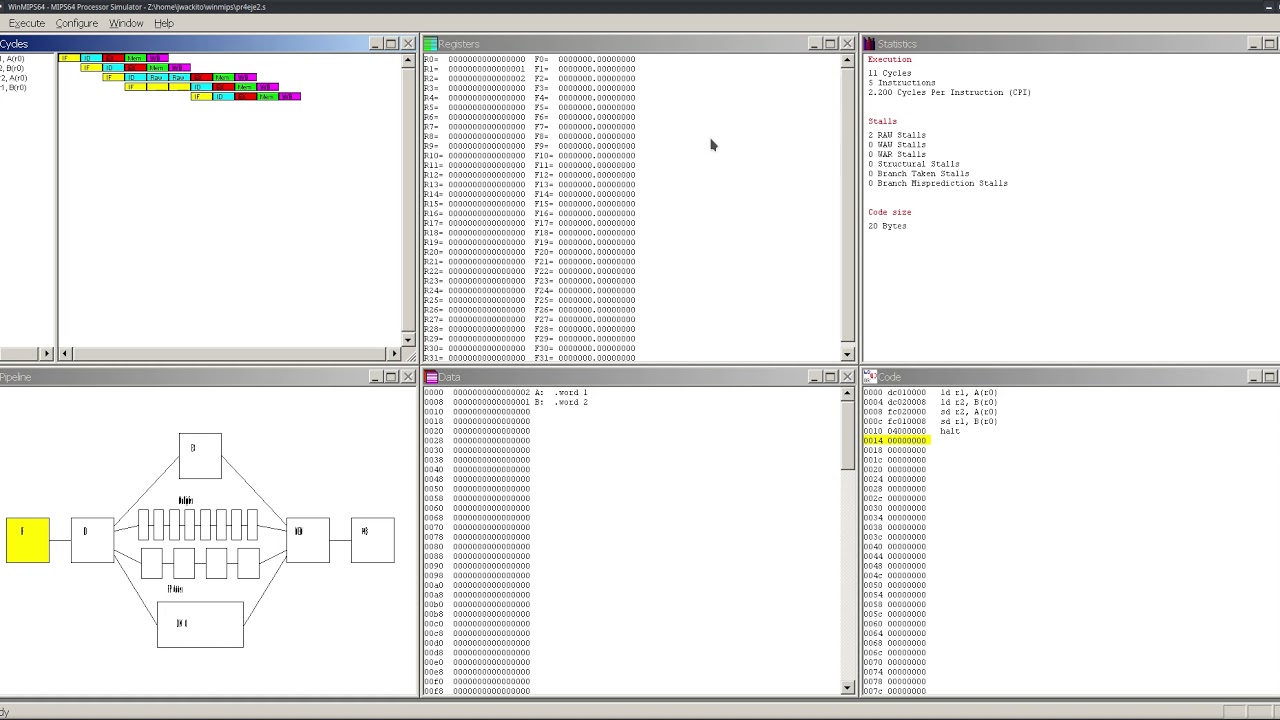Image resolution: width=1280 pixels, height=720 pixels.
Task: Close the Registers window
Action: pyautogui.click(x=847, y=44)
